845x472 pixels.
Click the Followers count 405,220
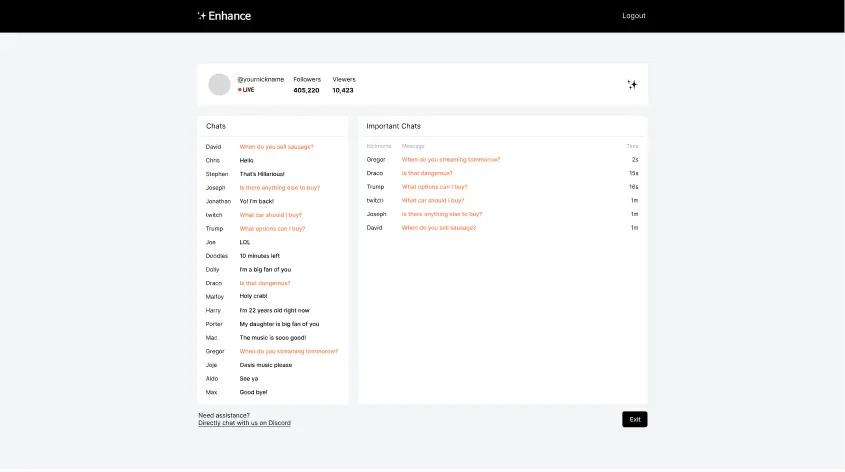306,91
